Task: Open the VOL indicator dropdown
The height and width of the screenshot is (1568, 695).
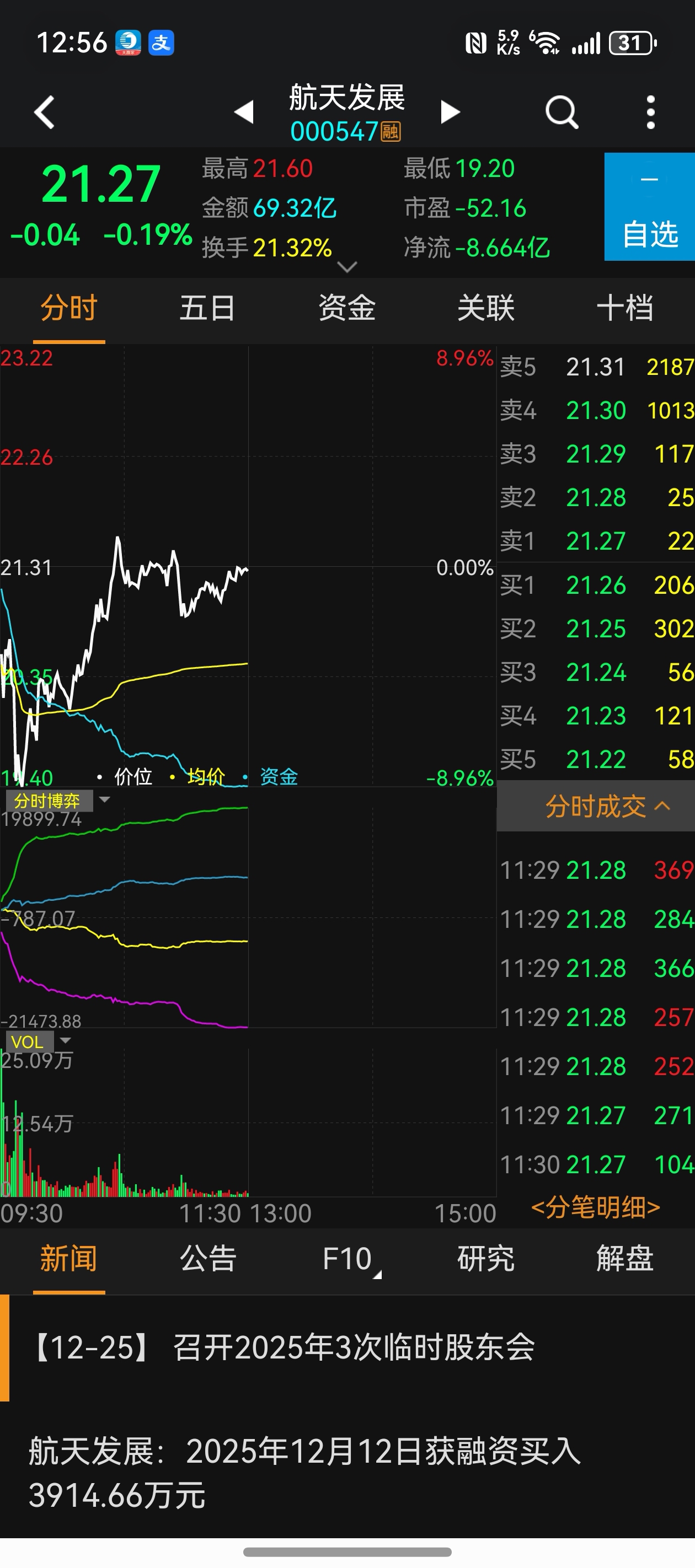Action: [x=39, y=1042]
